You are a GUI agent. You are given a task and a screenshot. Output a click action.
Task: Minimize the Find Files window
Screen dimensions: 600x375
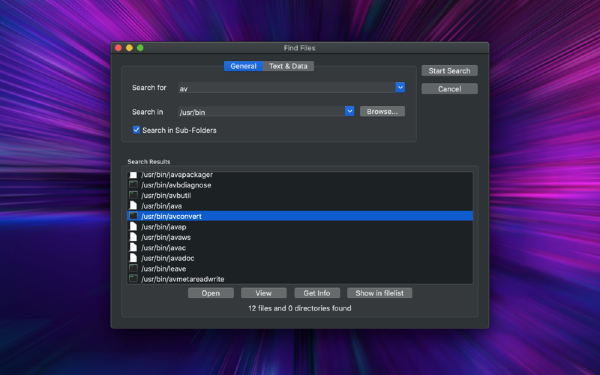pyautogui.click(x=129, y=48)
